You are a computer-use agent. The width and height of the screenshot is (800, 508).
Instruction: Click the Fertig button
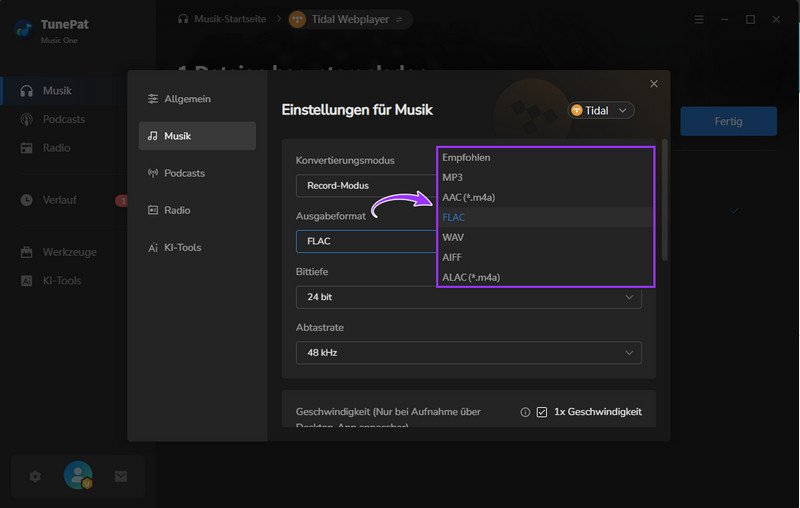[x=728, y=121]
